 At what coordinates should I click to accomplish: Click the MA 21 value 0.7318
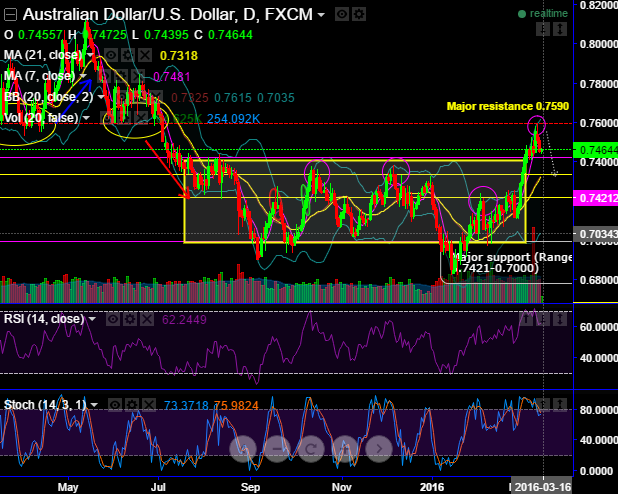(x=179, y=56)
